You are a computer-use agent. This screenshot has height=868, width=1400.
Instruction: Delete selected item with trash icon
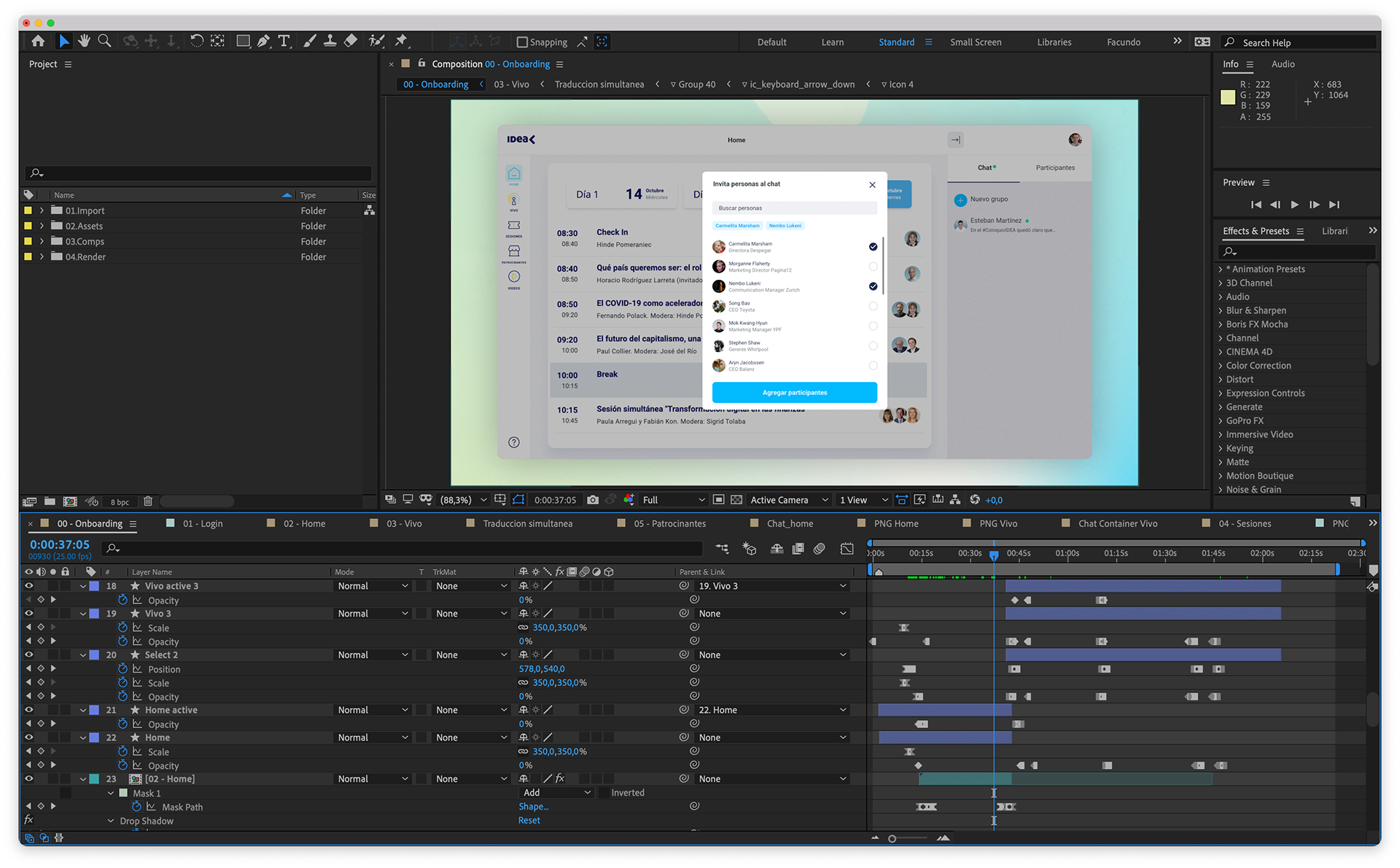click(x=148, y=501)
